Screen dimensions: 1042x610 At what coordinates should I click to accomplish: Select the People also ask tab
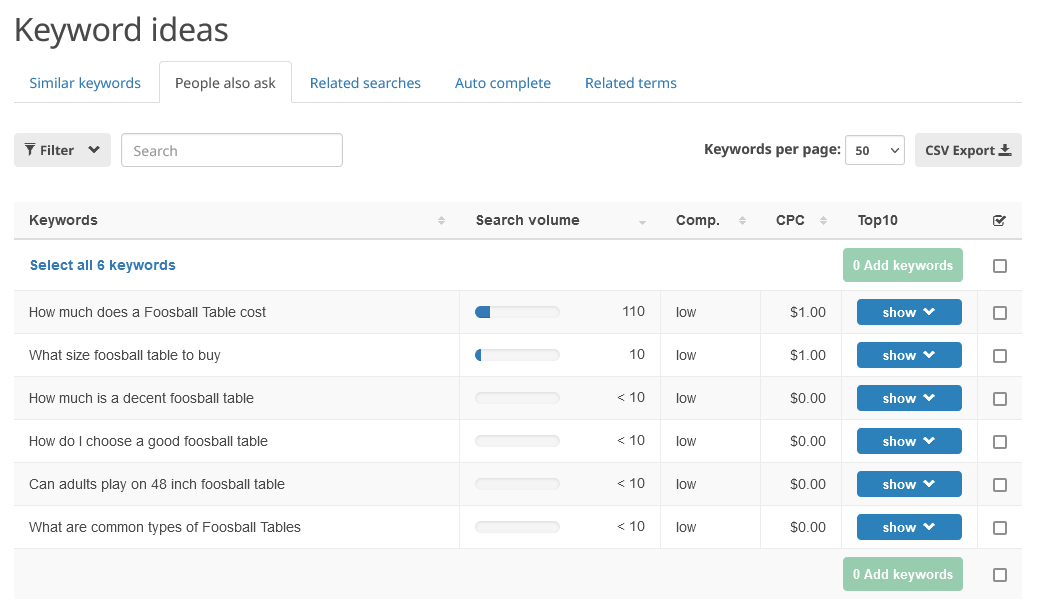[225, 83]
